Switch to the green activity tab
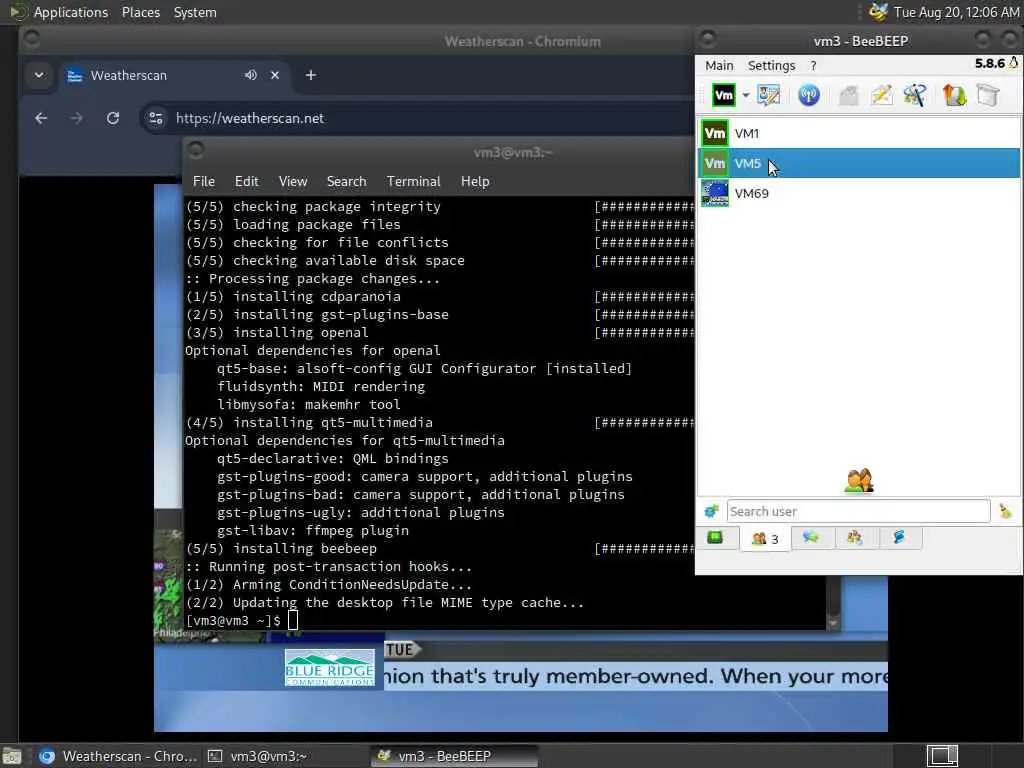 pyautogui.click(x=715, y=537)
